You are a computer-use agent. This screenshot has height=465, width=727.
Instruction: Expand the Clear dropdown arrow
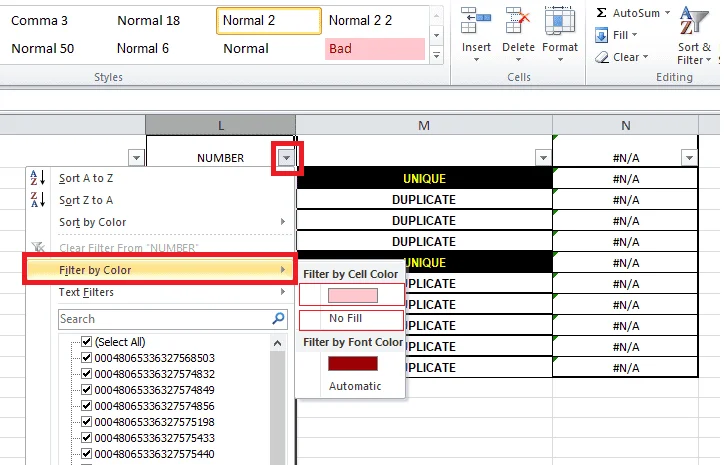pyautogui.click(x=645, y=57)
